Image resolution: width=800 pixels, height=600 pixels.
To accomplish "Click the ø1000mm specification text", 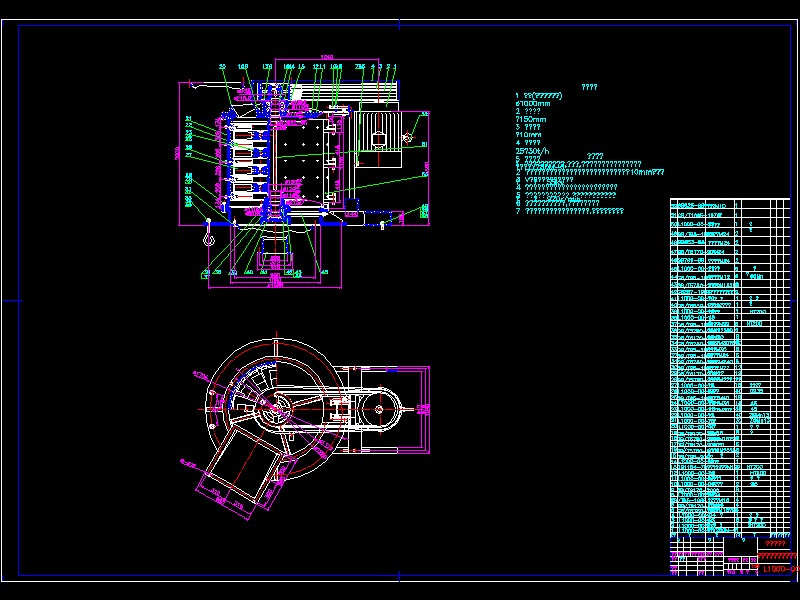I will 533,104.
